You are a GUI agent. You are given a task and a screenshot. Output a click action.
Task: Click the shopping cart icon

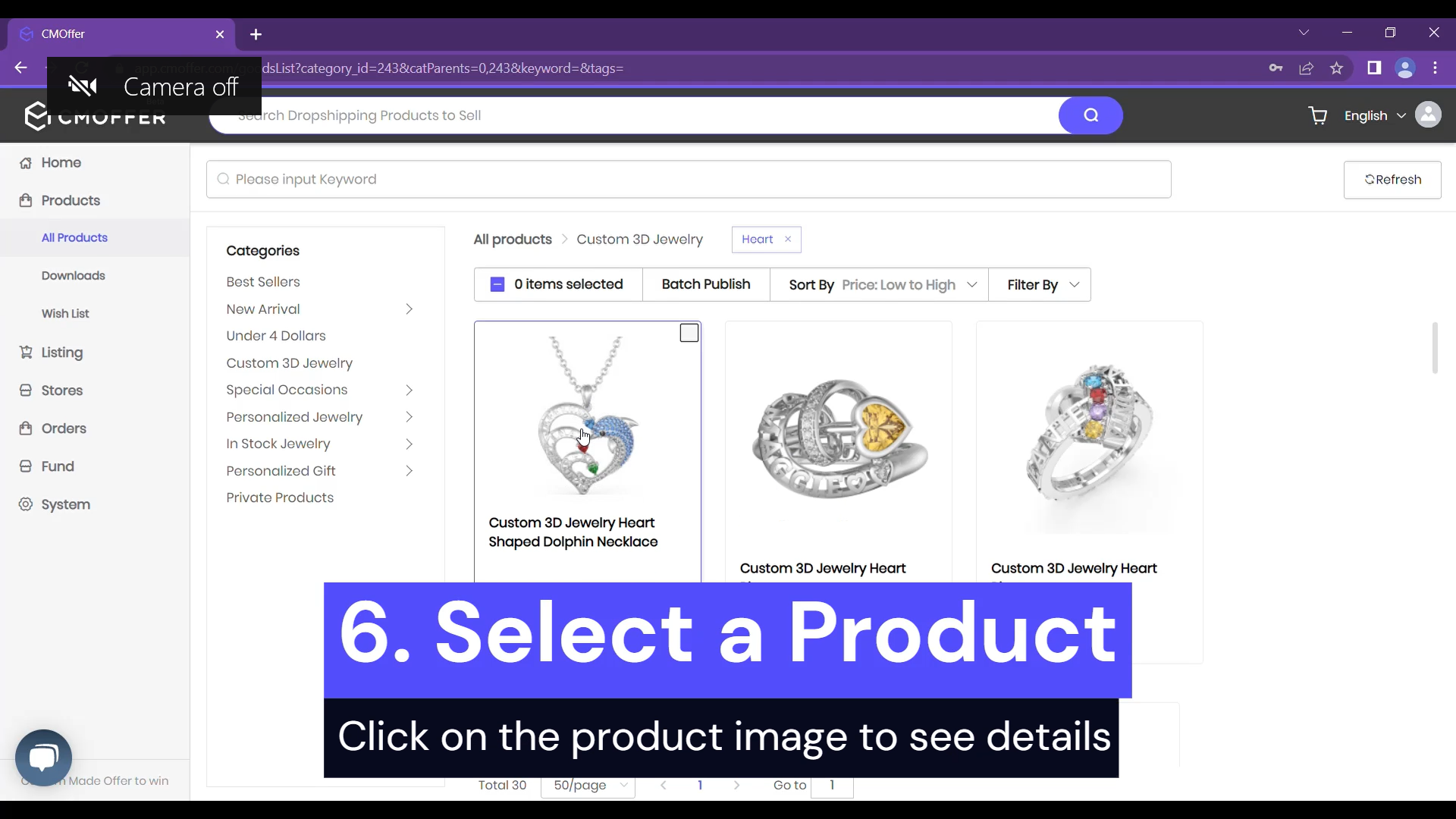(x=1318, y=115)
